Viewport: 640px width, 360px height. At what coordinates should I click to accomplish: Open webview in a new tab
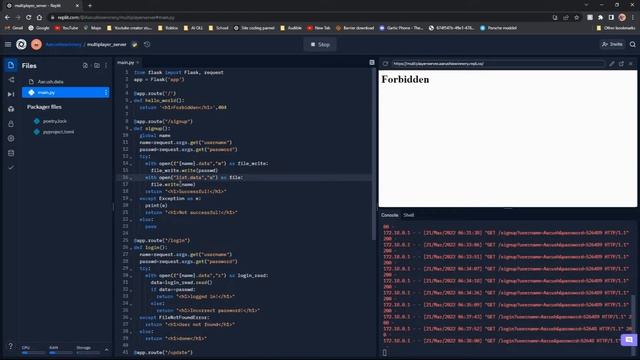point(621,64)
